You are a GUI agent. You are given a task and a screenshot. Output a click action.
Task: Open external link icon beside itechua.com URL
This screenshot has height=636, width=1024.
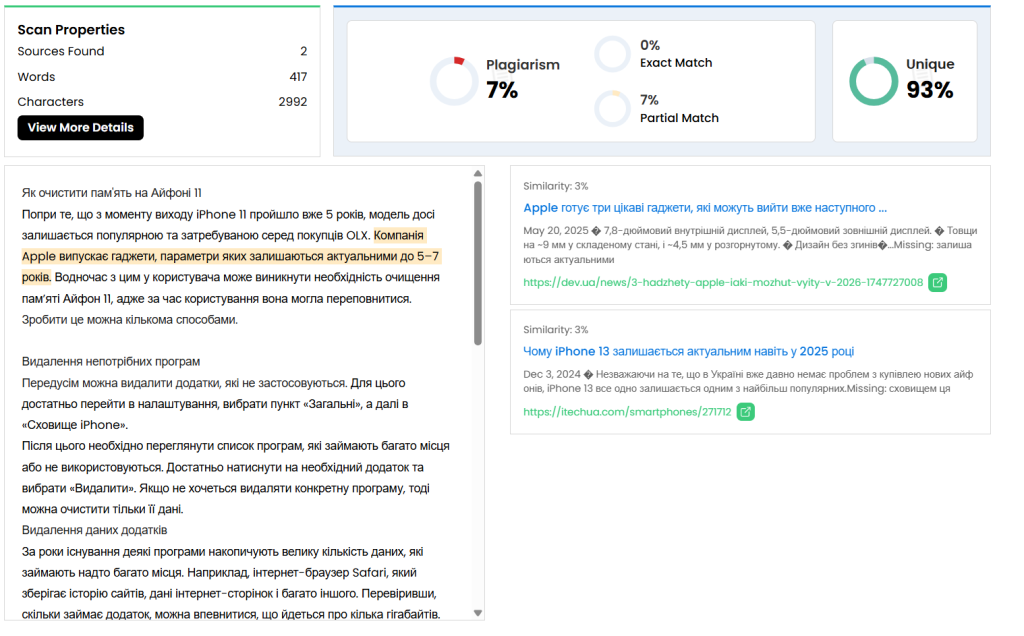coord(746,412)
